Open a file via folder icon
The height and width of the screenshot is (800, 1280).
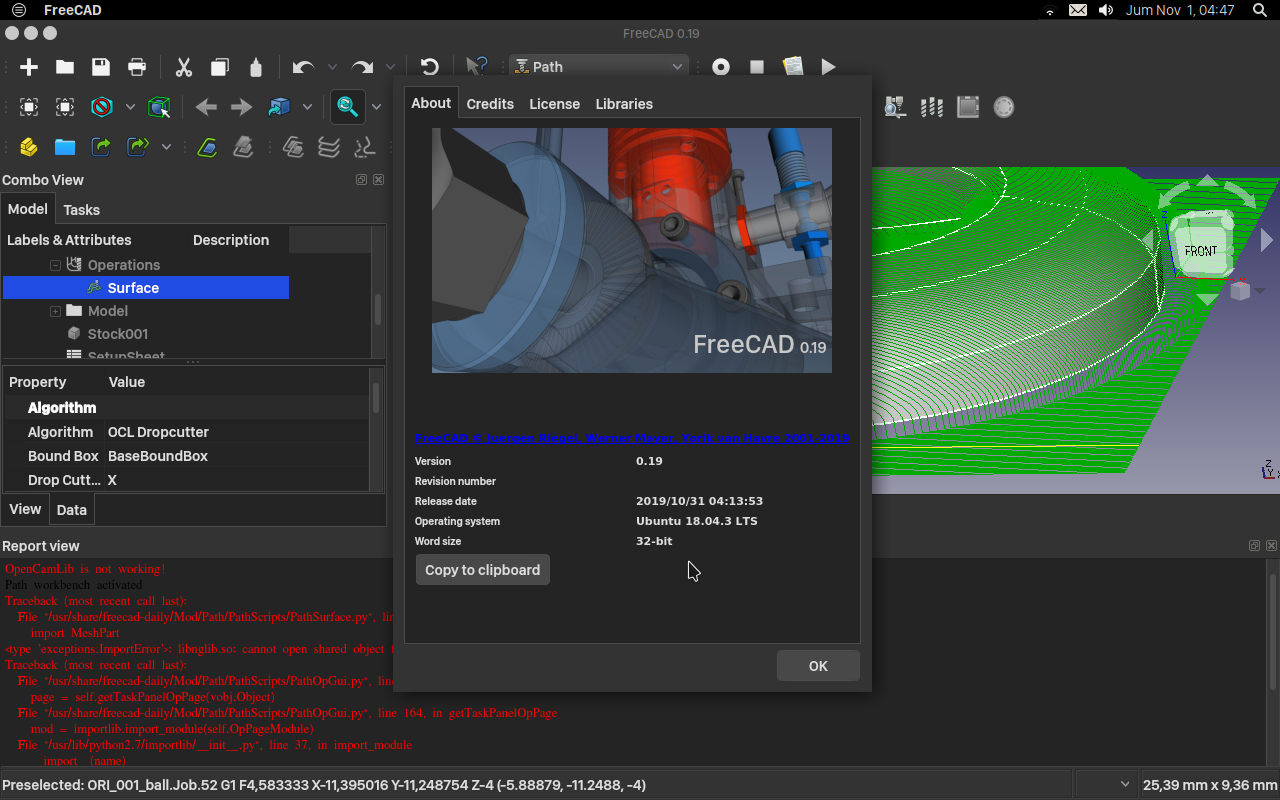point(65,67)
